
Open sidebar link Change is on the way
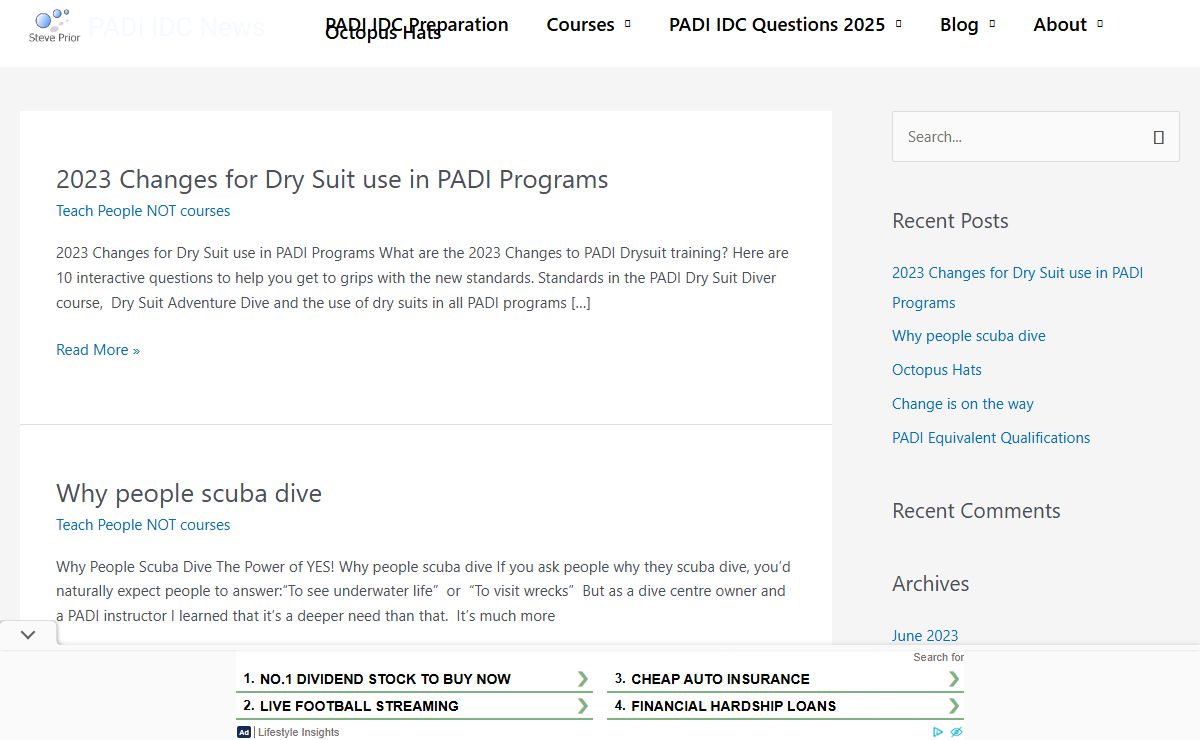pos(963,404)
